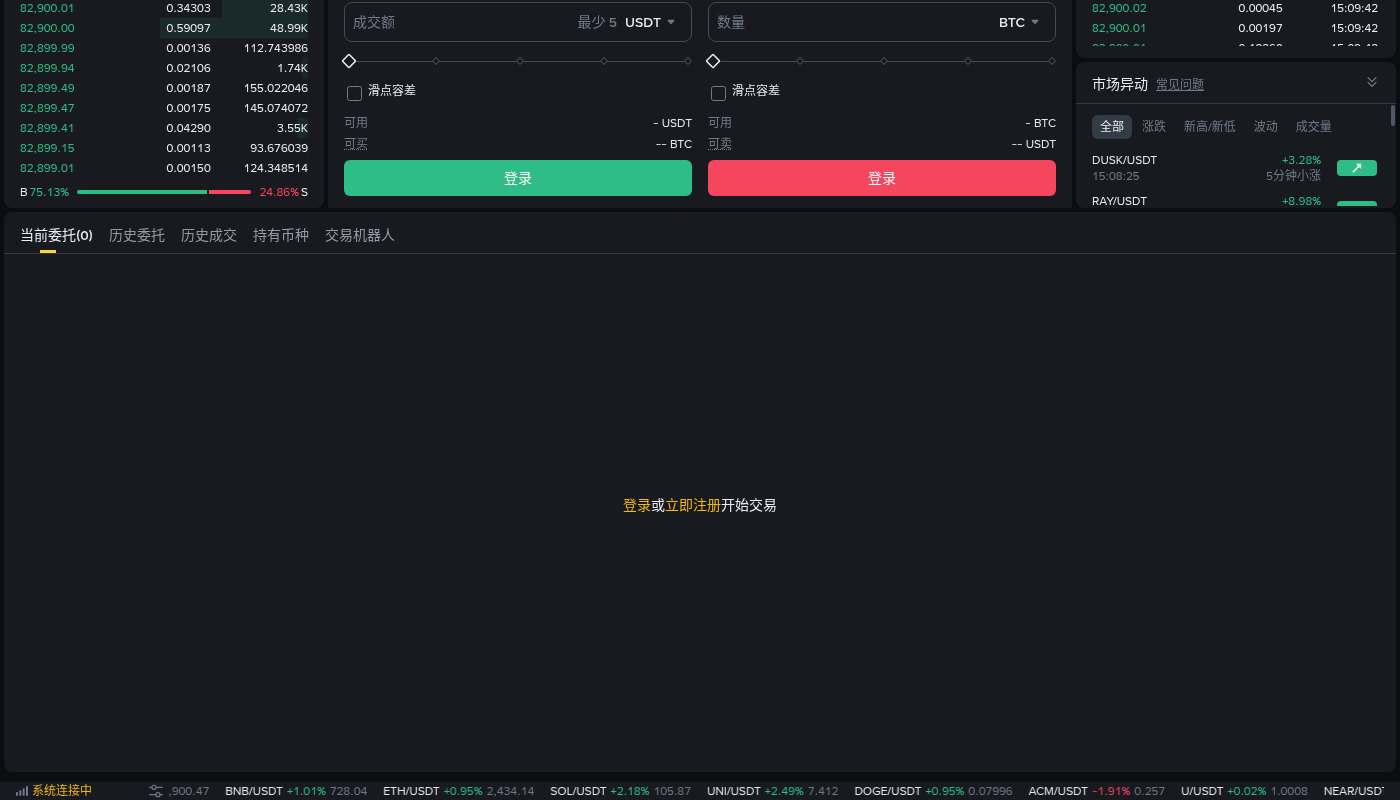Image resolution: width=1400 pixels, height=800 pixels.
Task: Select the 82,900.00 order book price
Action: 47,28
